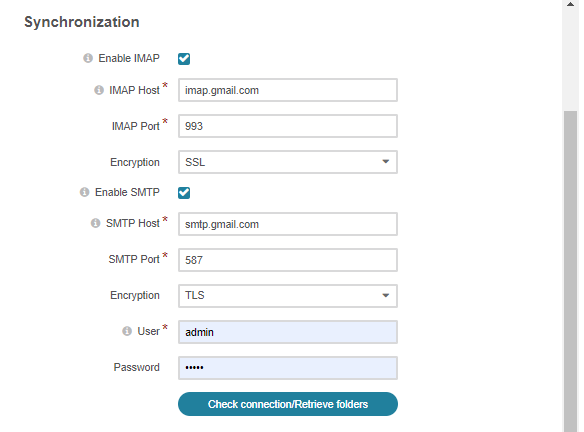Screen dimensions: 584x432
Task: Click info icon next to SMTP Host
Action: tap(95, 223)
